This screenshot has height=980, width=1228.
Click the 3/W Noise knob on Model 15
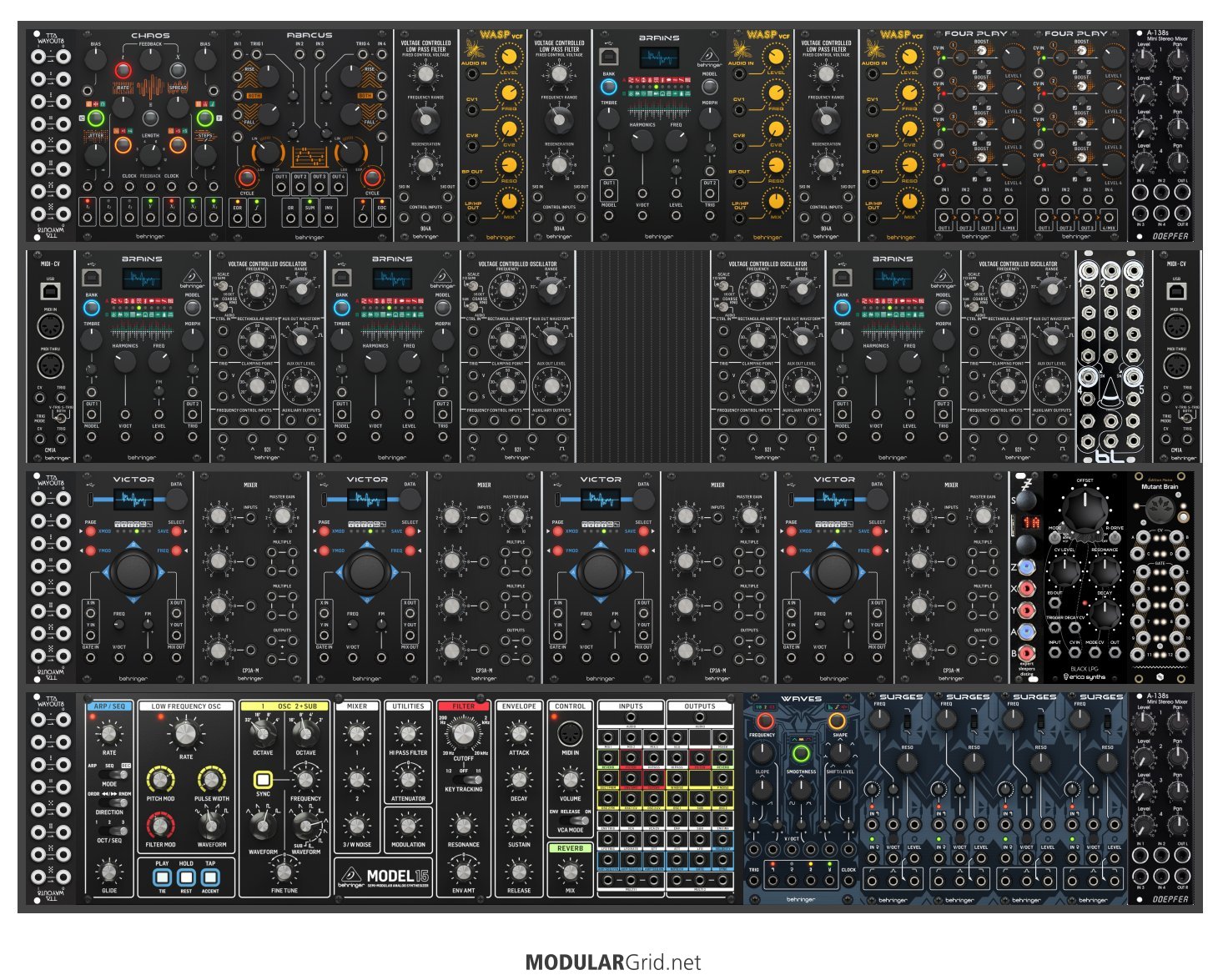pyautogui.click(x=357, y=826)
